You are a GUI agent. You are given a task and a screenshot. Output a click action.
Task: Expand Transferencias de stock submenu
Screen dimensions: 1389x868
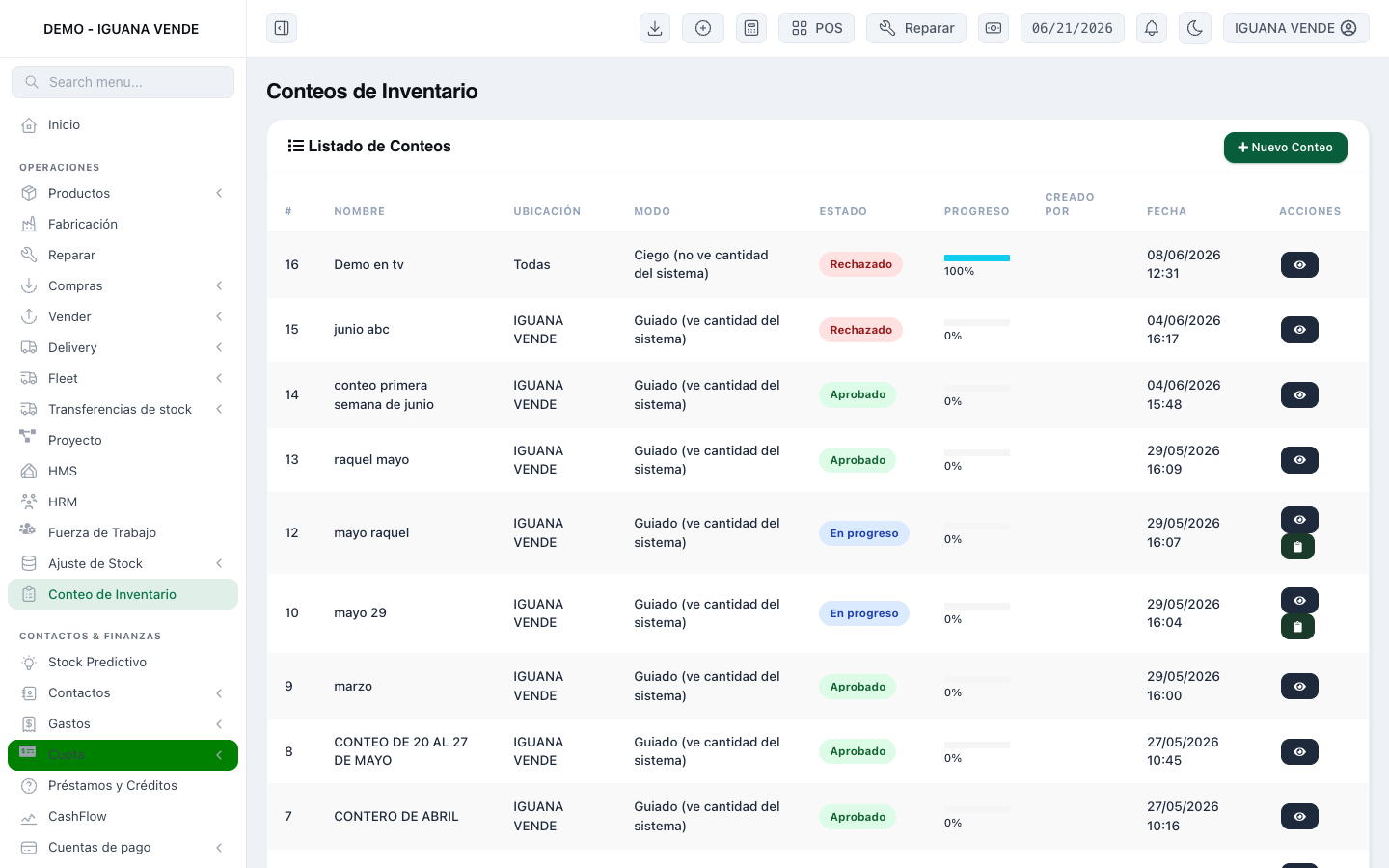click(x=219, y=409)
